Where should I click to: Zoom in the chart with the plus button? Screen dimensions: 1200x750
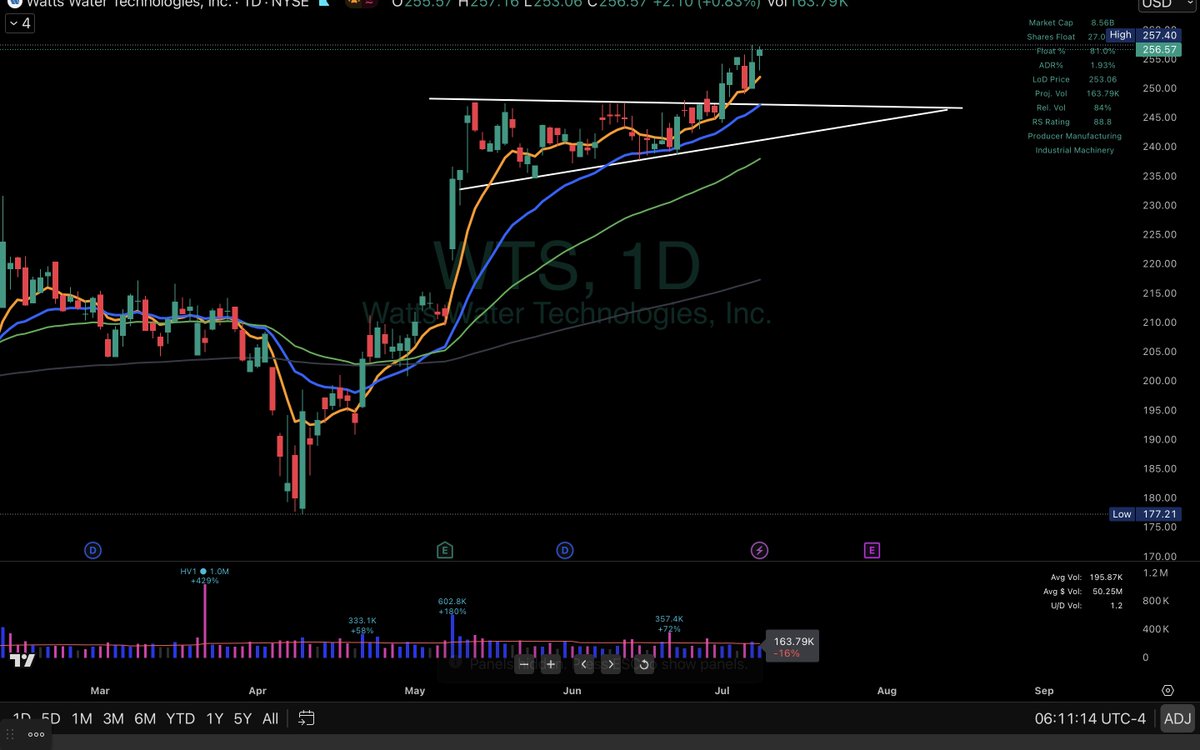[x=550, y=664]
